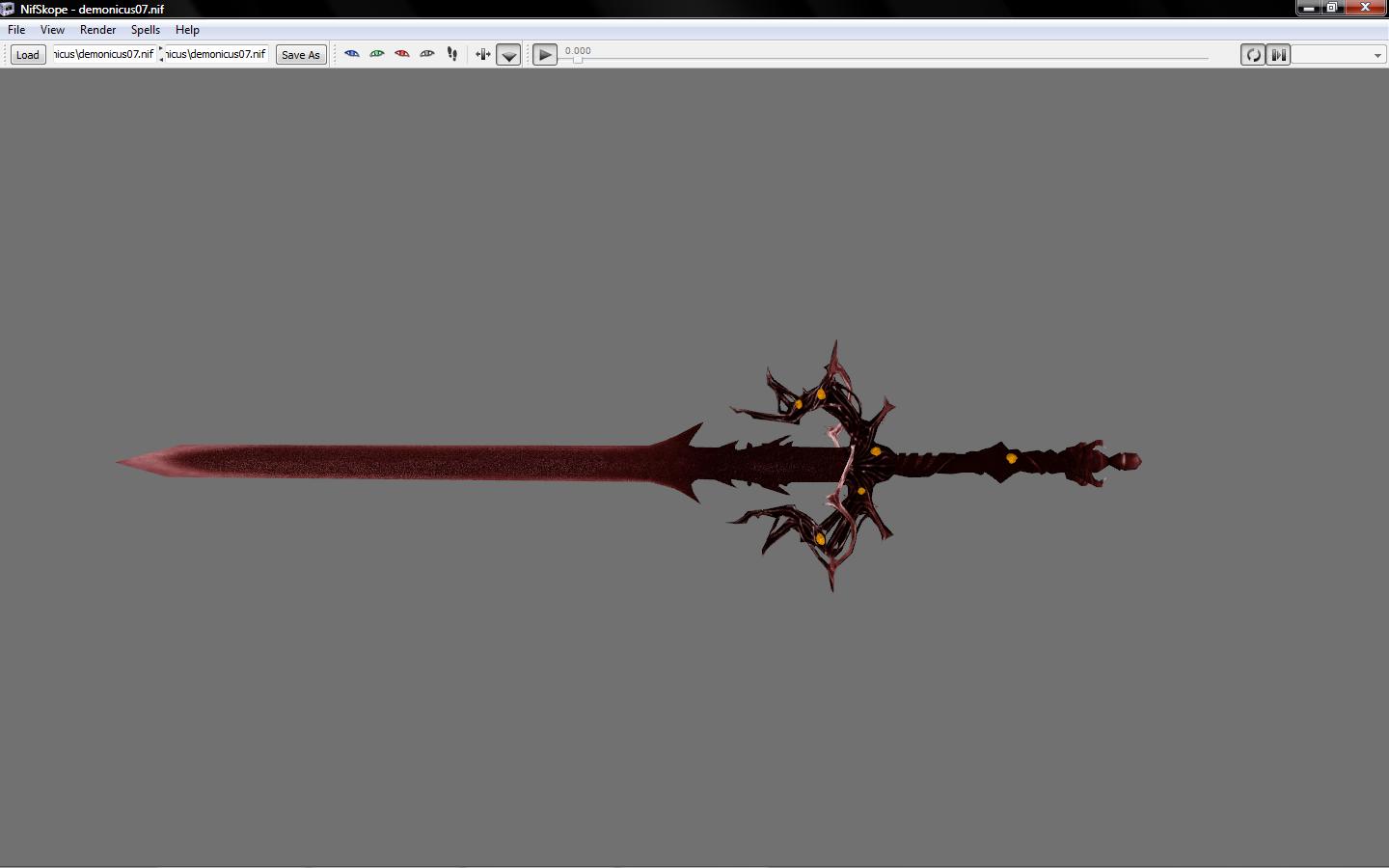
Task: Click the NifSkope title bar icon
Action: (8, 9)
